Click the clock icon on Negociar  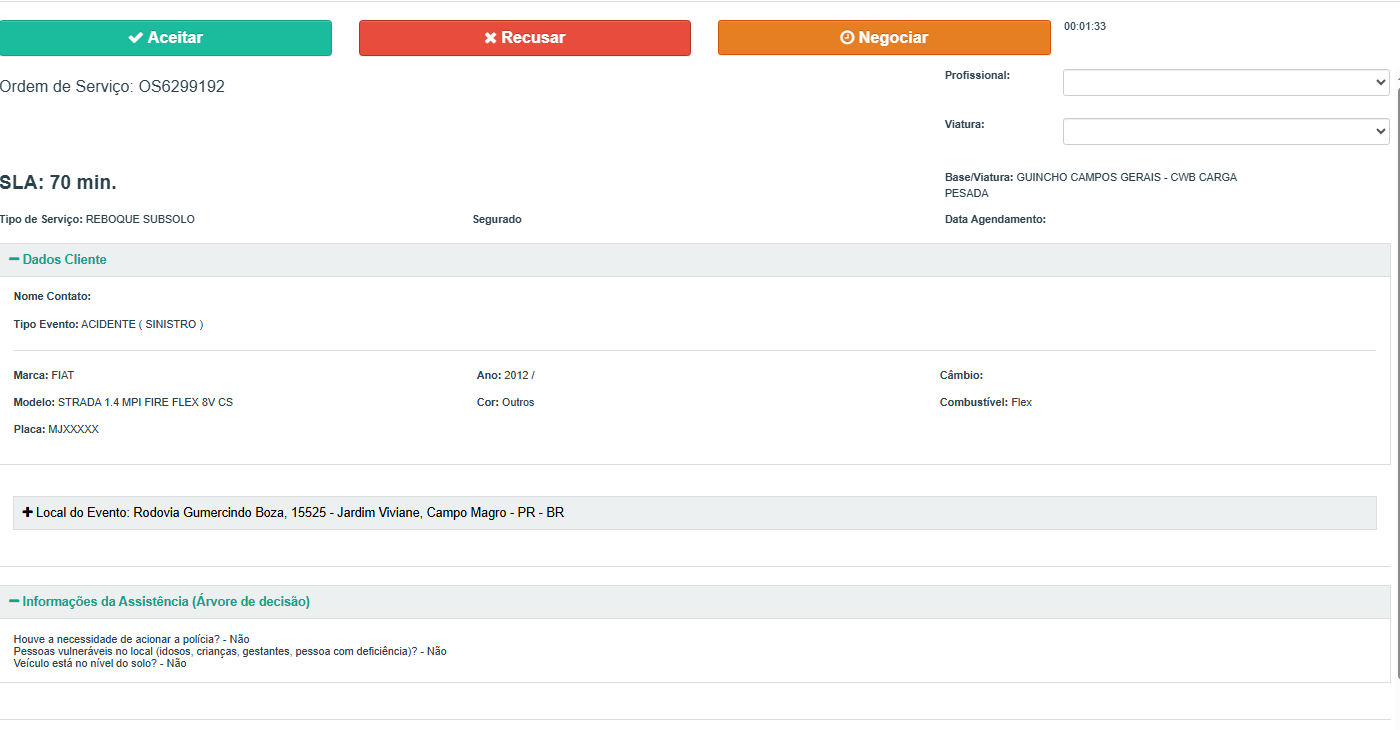click(847, 38)
